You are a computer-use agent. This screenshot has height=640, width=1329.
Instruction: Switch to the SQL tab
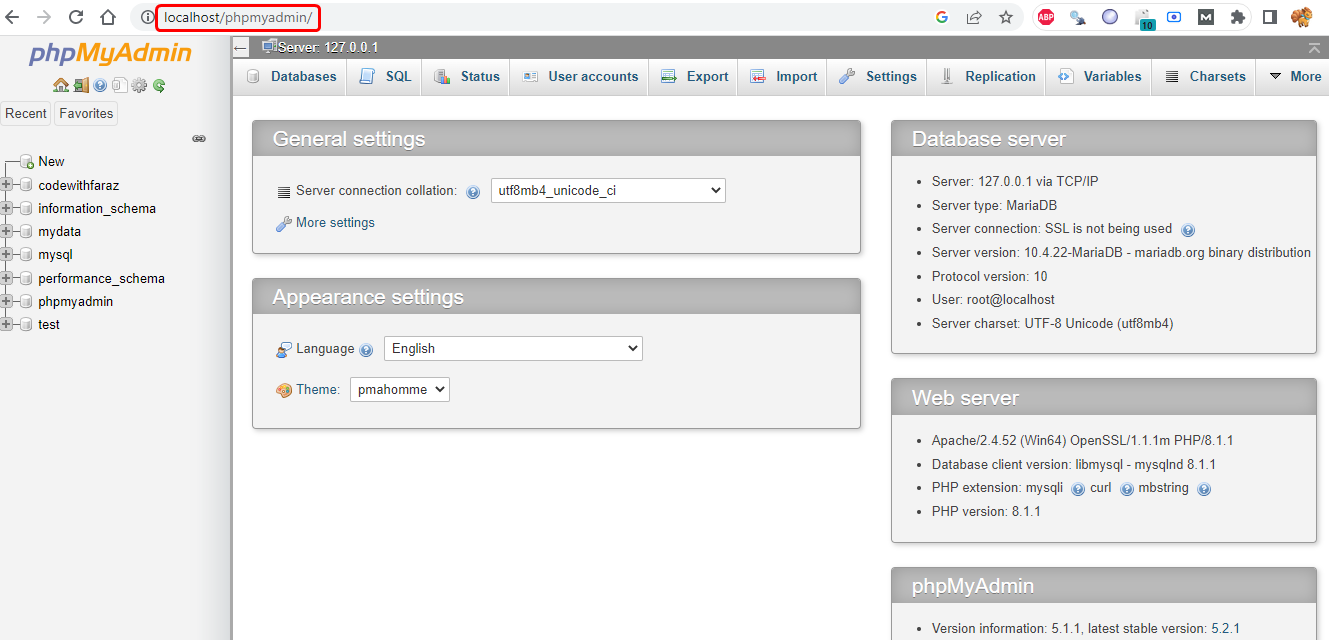click(386, 76)
